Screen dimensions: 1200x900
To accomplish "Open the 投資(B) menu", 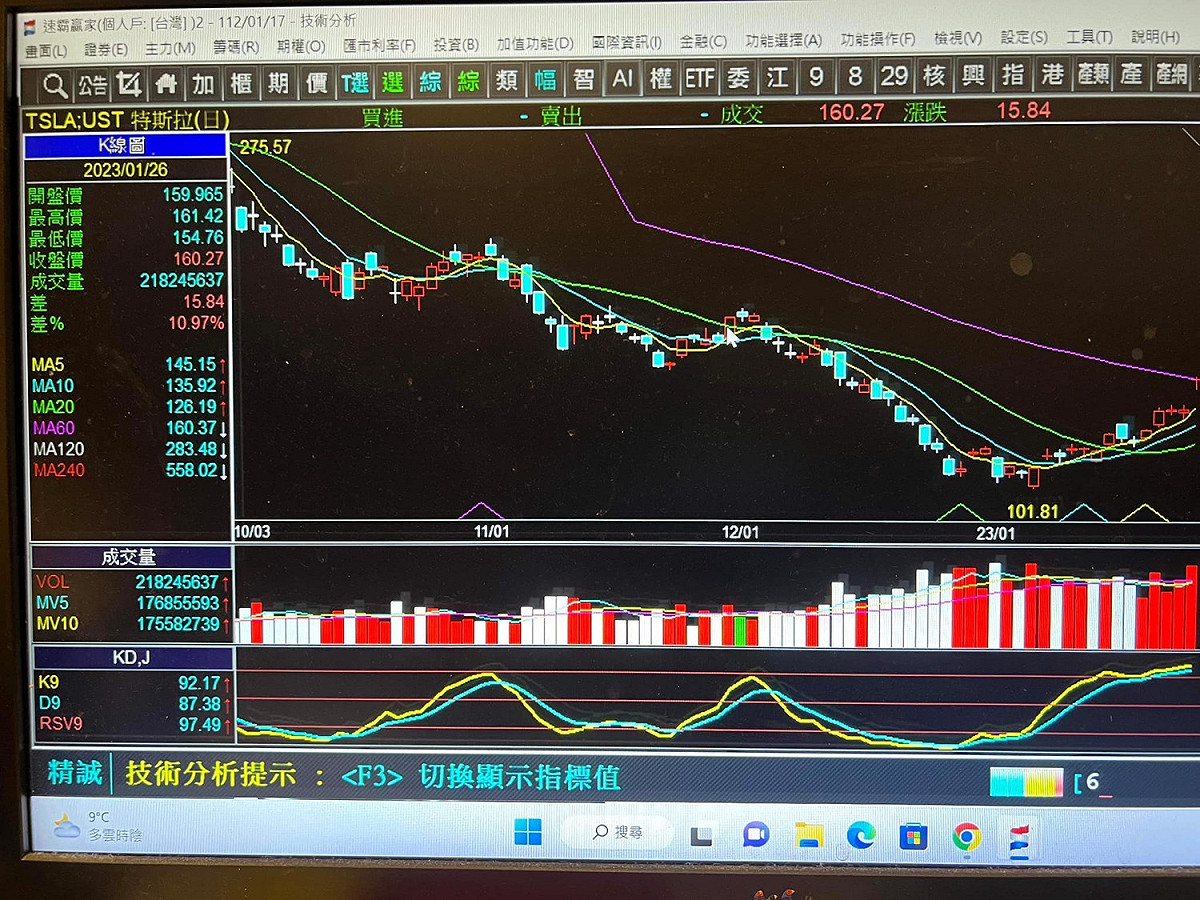I will click(456, 44).
